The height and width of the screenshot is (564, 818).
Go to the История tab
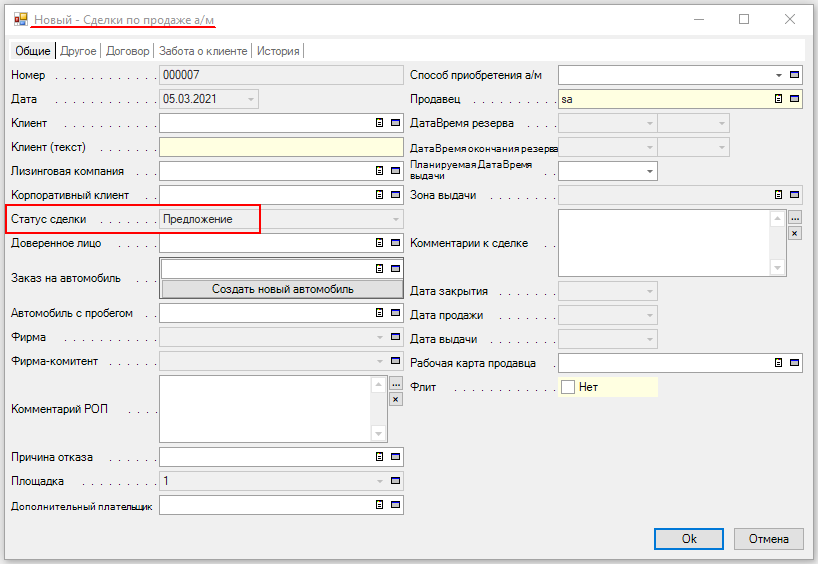point(278,51)
